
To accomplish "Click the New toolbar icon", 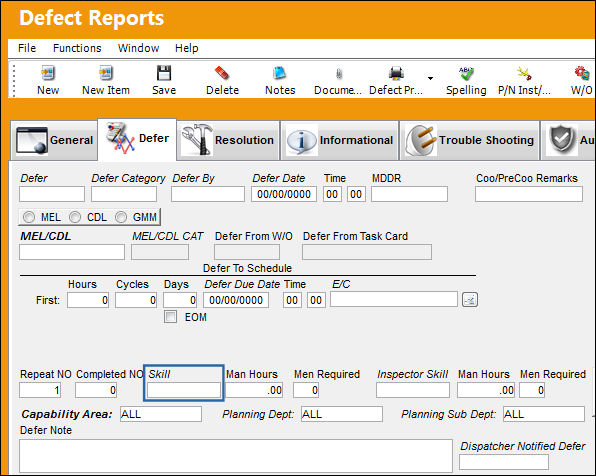I will pos(48,73).
